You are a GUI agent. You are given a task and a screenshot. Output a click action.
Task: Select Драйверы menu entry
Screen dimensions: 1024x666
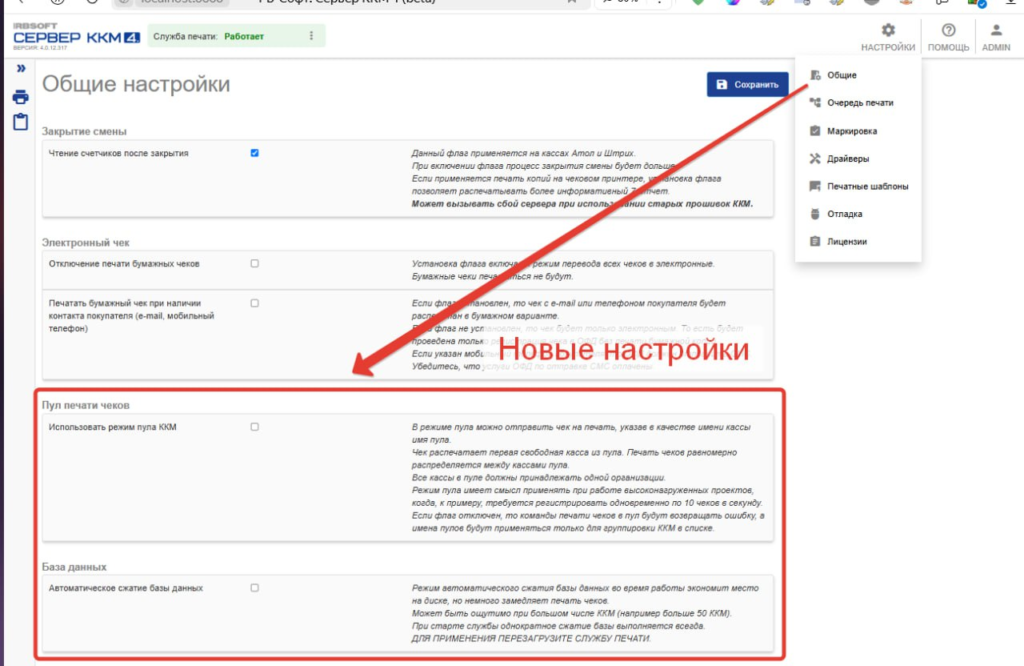point(857,159)
